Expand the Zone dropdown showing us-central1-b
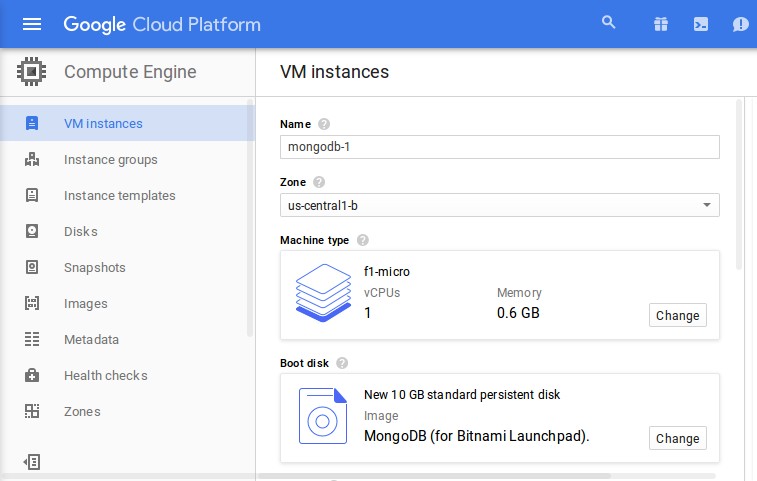Viewport: 757px width, 481px height. [500, 205]
